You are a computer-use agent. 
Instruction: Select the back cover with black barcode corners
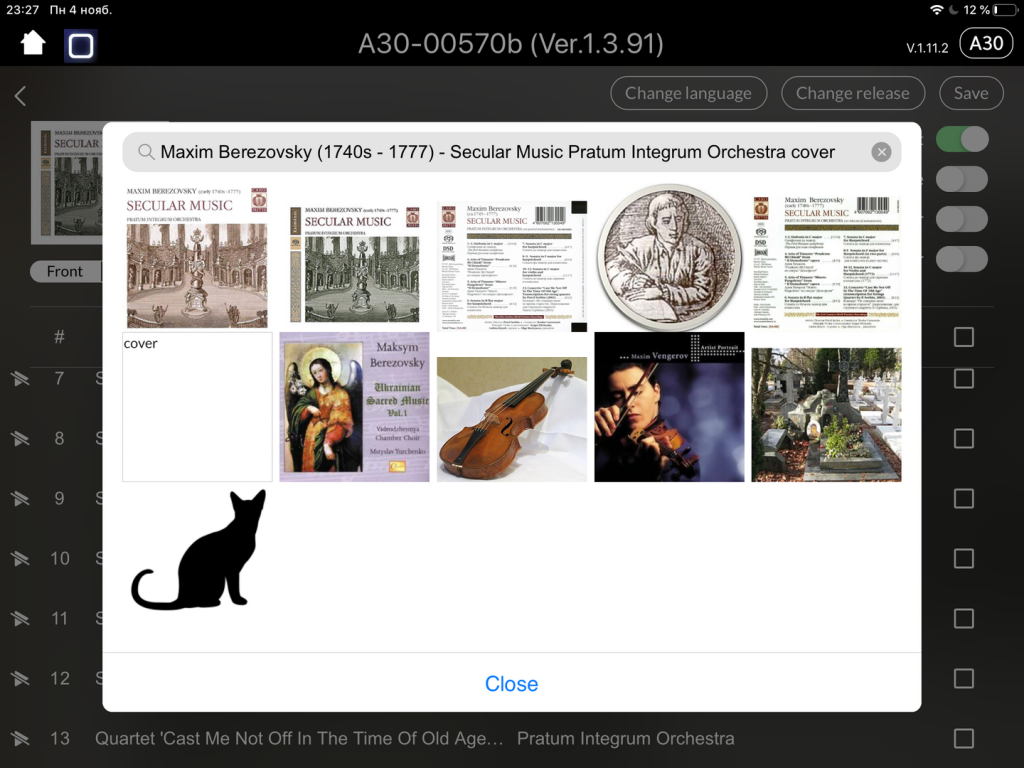pos(513,266)
